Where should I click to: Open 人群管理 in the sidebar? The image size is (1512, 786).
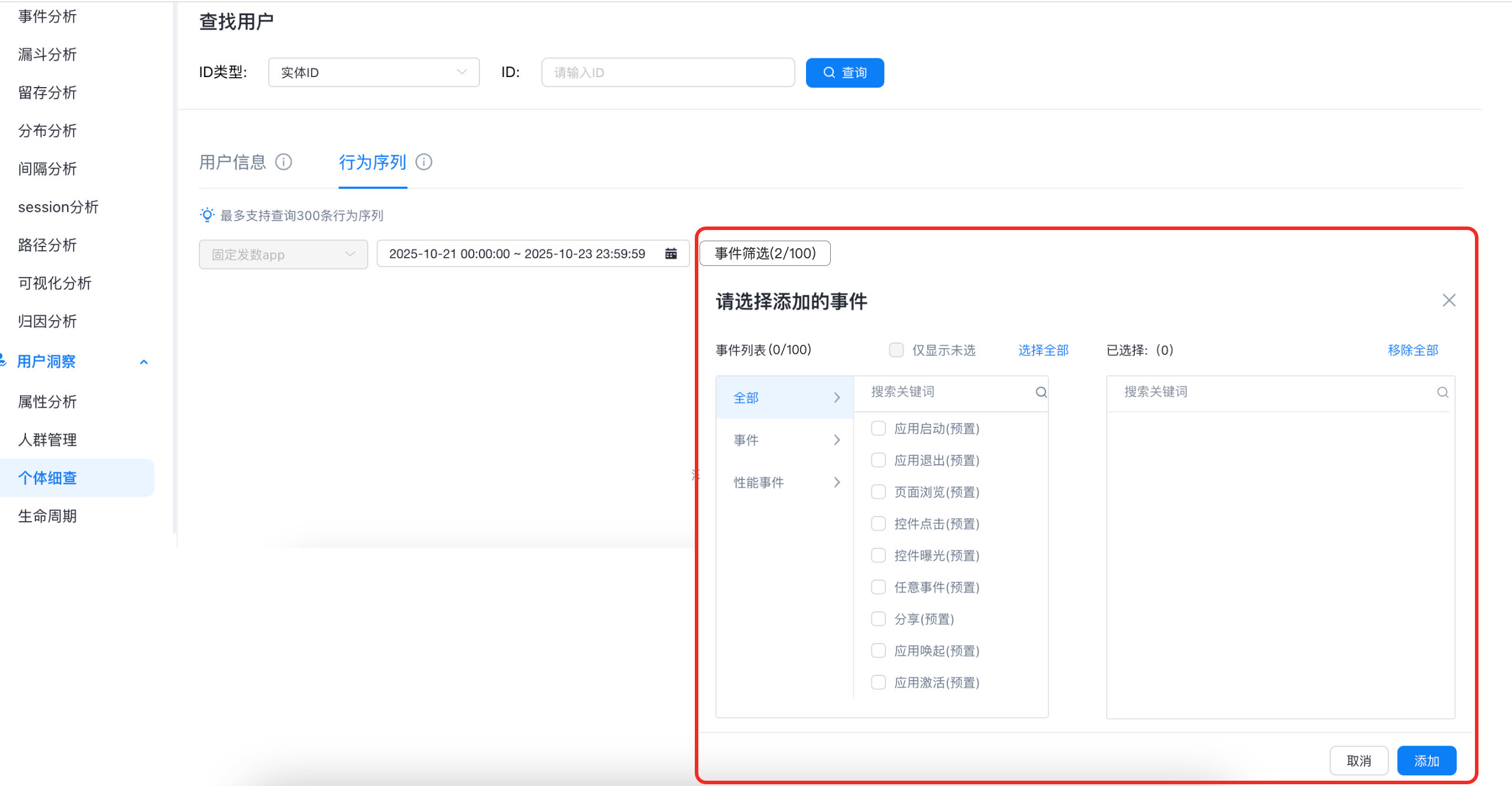point(48,439)
